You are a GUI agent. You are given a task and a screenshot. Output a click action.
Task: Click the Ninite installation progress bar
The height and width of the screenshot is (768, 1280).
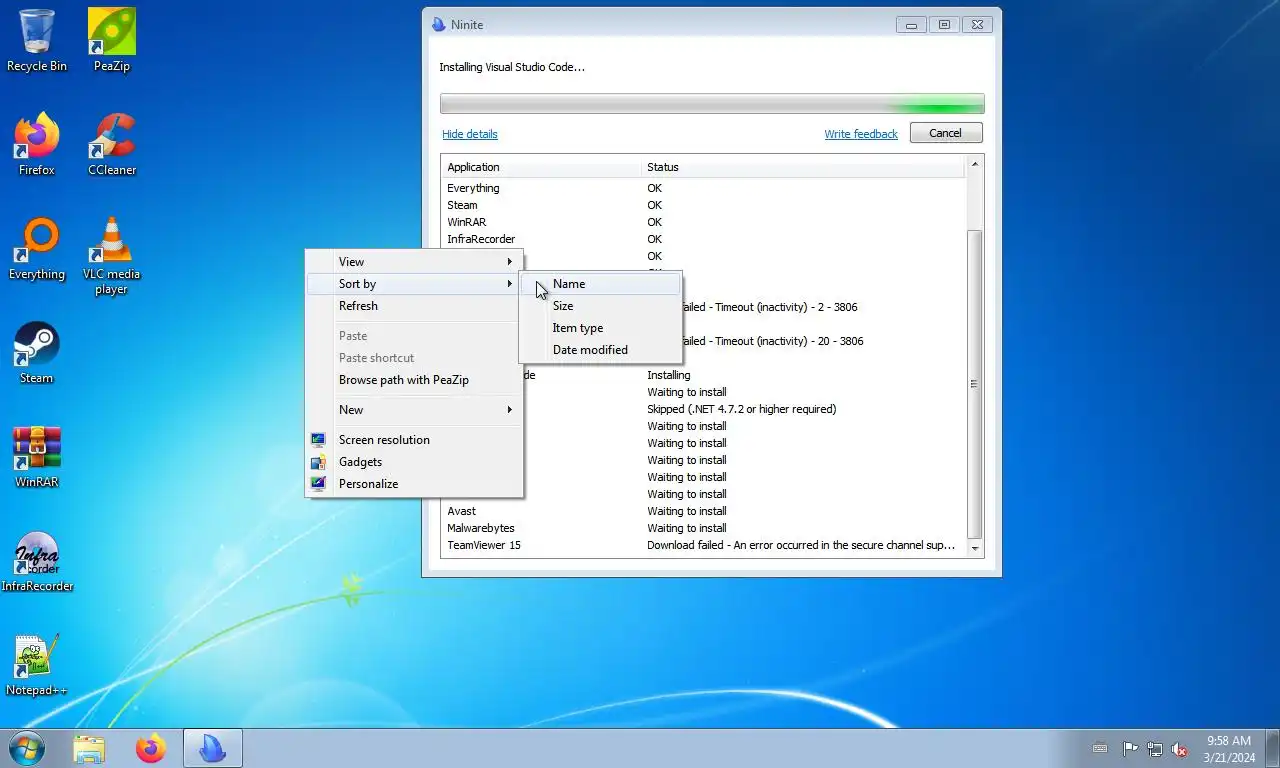(x=712, y=104)
